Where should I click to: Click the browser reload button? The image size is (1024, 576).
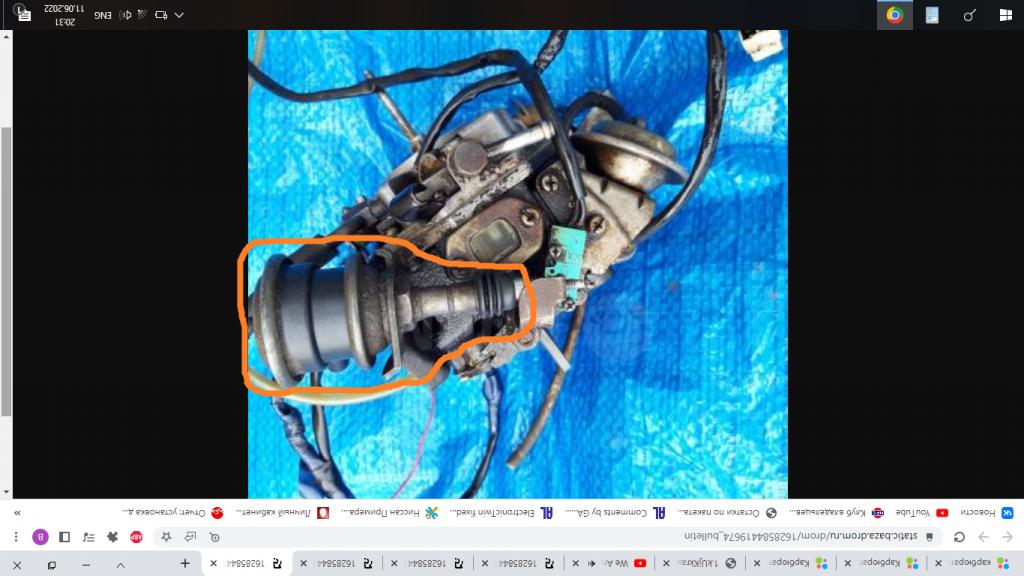click(x=959, y=537)
